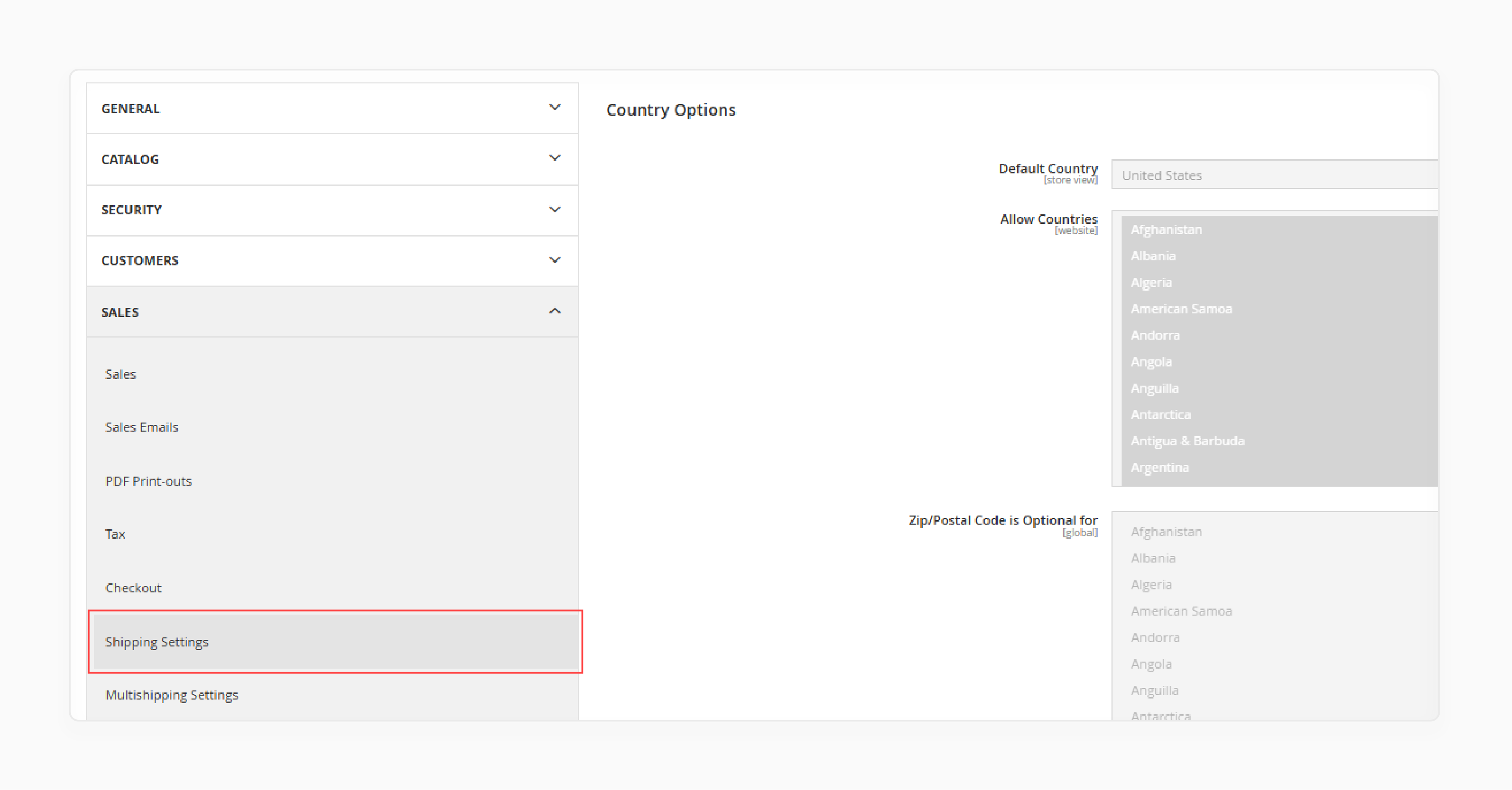1512x790 pixels.
Task: Select Andorra in Allow Countries list
Action: coord(1279,335)
